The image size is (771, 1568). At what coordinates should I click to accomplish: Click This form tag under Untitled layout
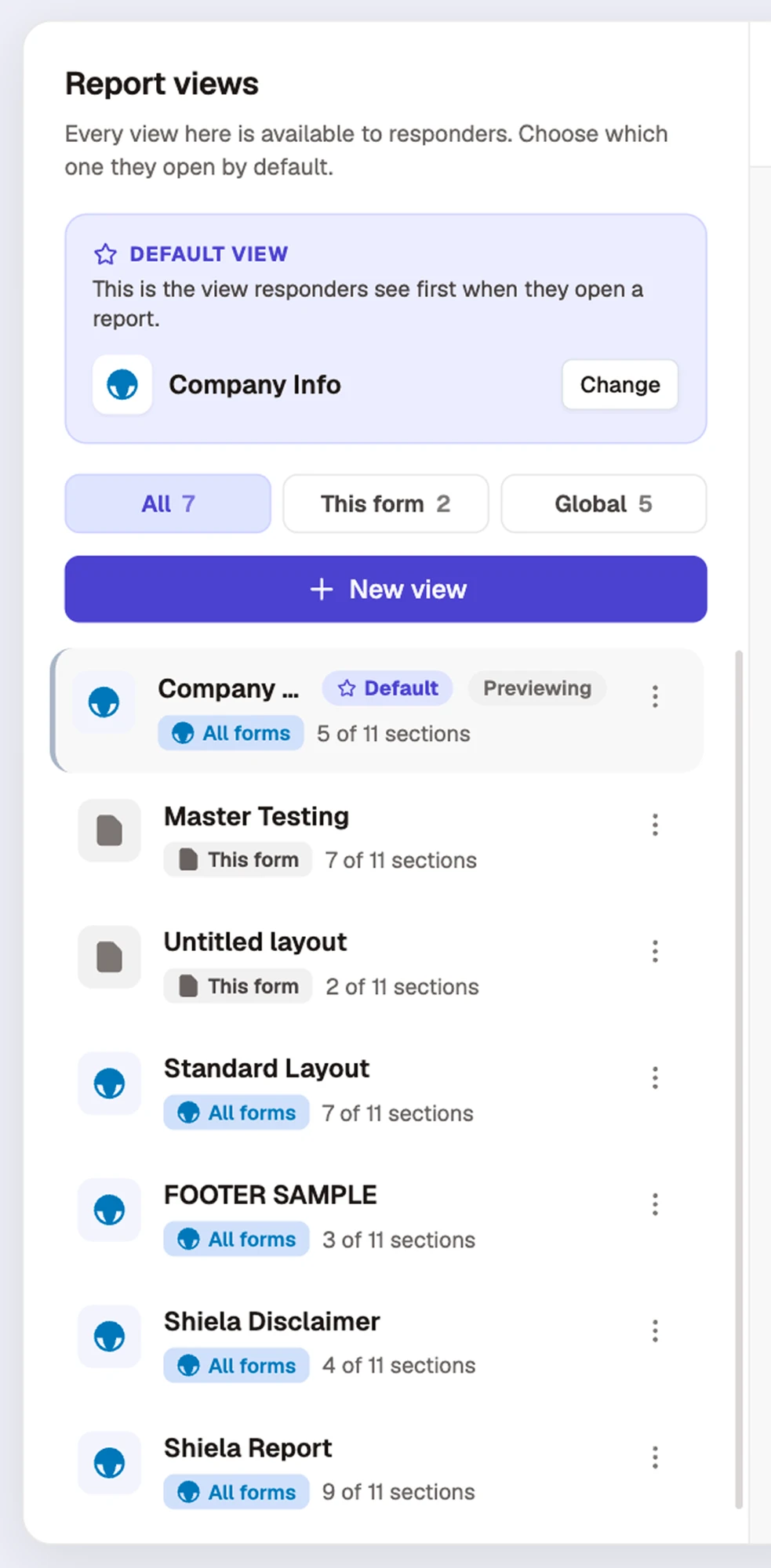(238, 986)
